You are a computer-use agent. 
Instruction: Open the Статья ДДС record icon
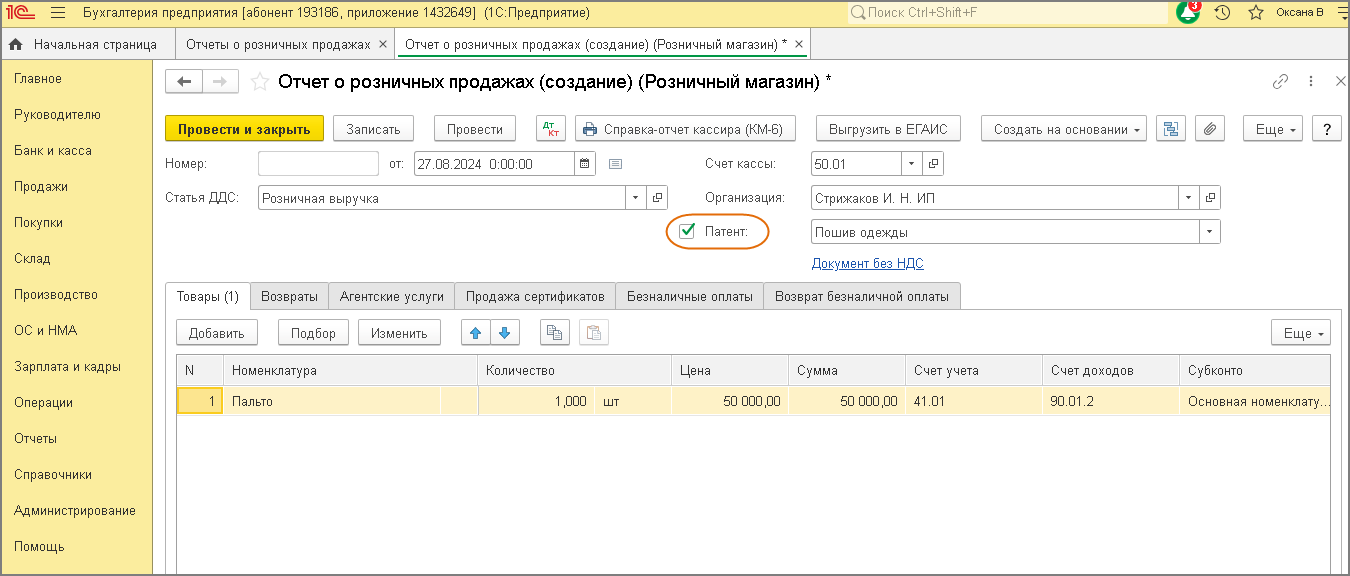pyautogui.click(x=657, y=198)
